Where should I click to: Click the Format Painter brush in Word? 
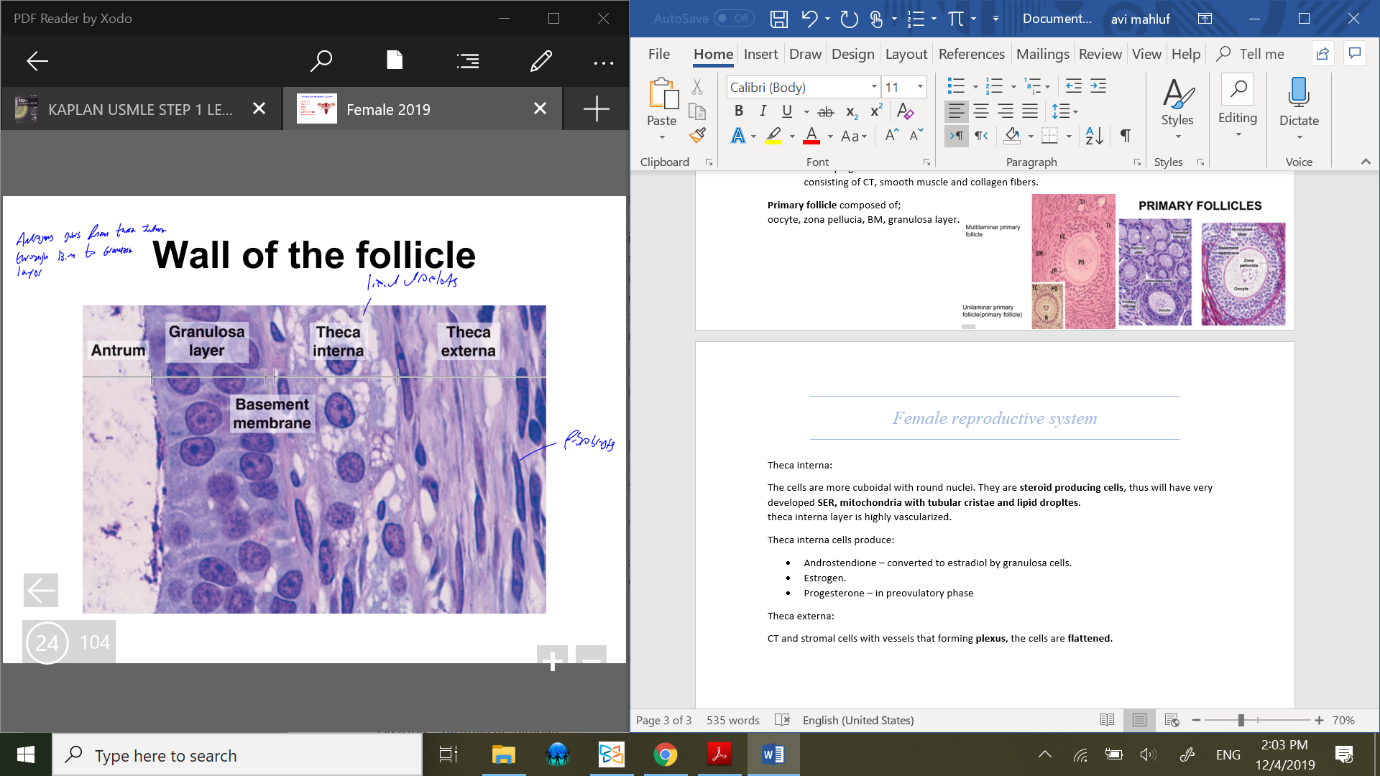(x=697, y=136)
